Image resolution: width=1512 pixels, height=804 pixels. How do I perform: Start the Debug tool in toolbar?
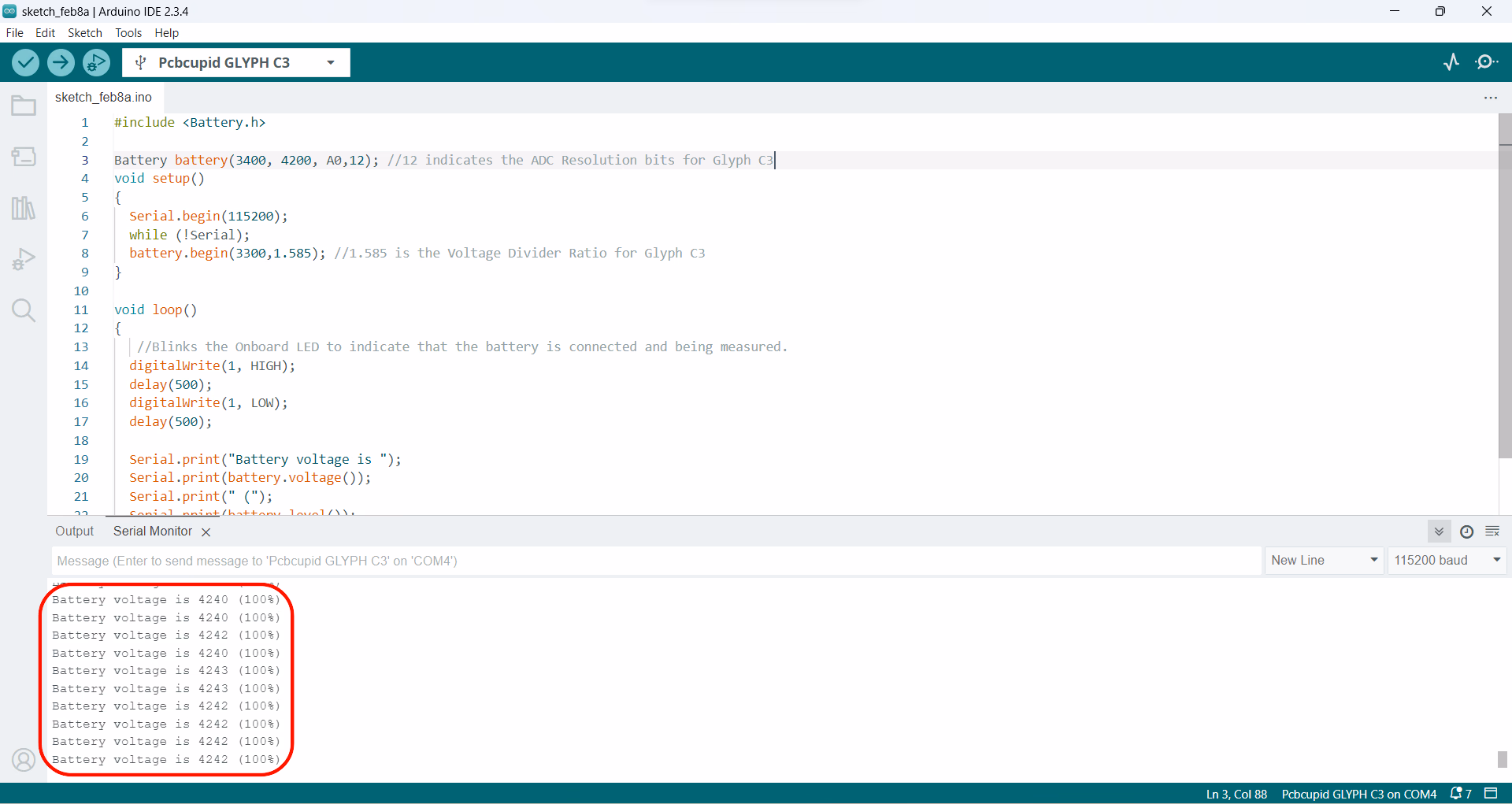(x=96, y=62)
